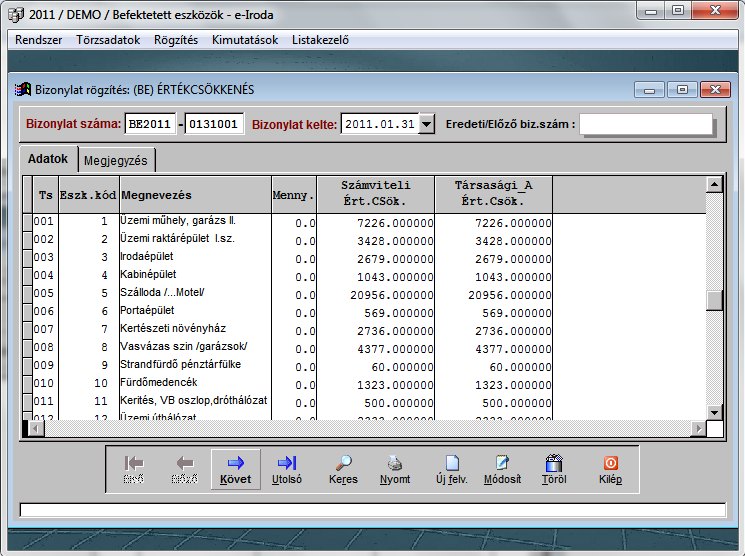This screenshot has height=556, width=745.
Task: Edit record using Módosít icon
Action: (503, 469)
